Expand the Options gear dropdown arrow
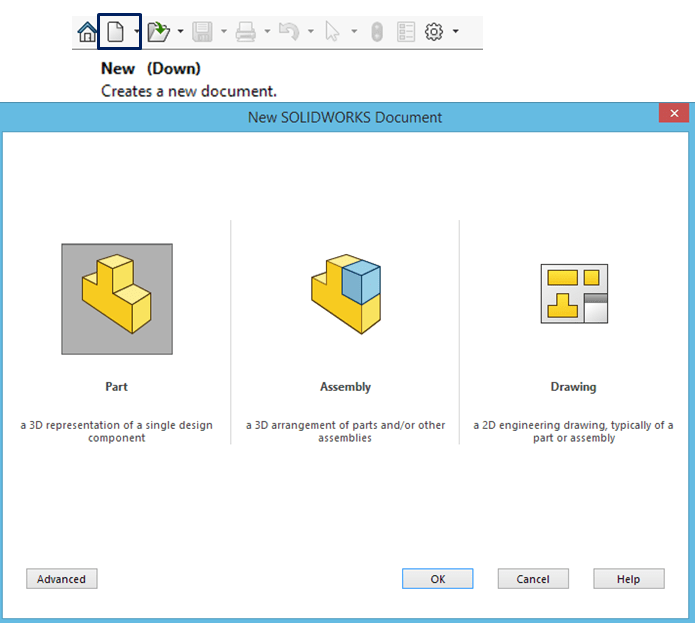This screenshot has height=624, width=698. click(456, 32)
